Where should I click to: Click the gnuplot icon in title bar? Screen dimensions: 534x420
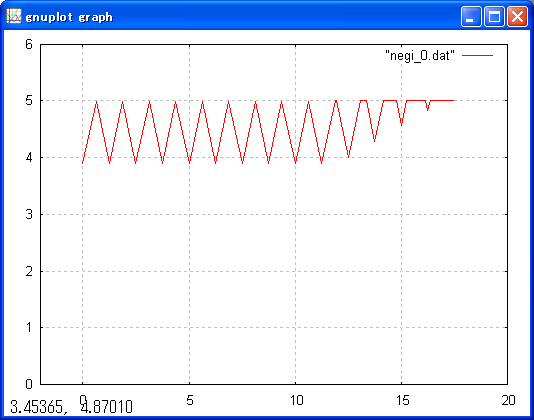tap(14, 16)
